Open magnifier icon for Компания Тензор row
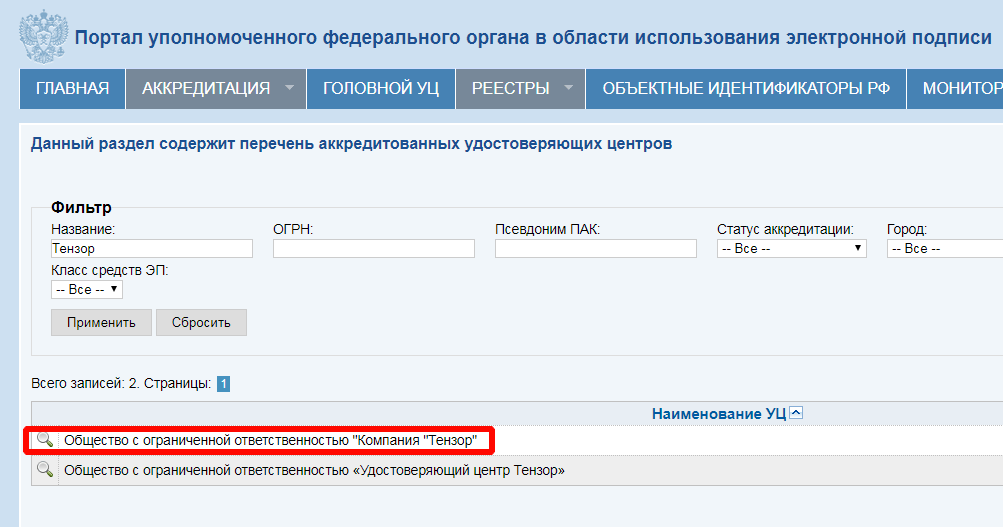The height and width of the screenshot is (527, 1003). pos(44,440)
